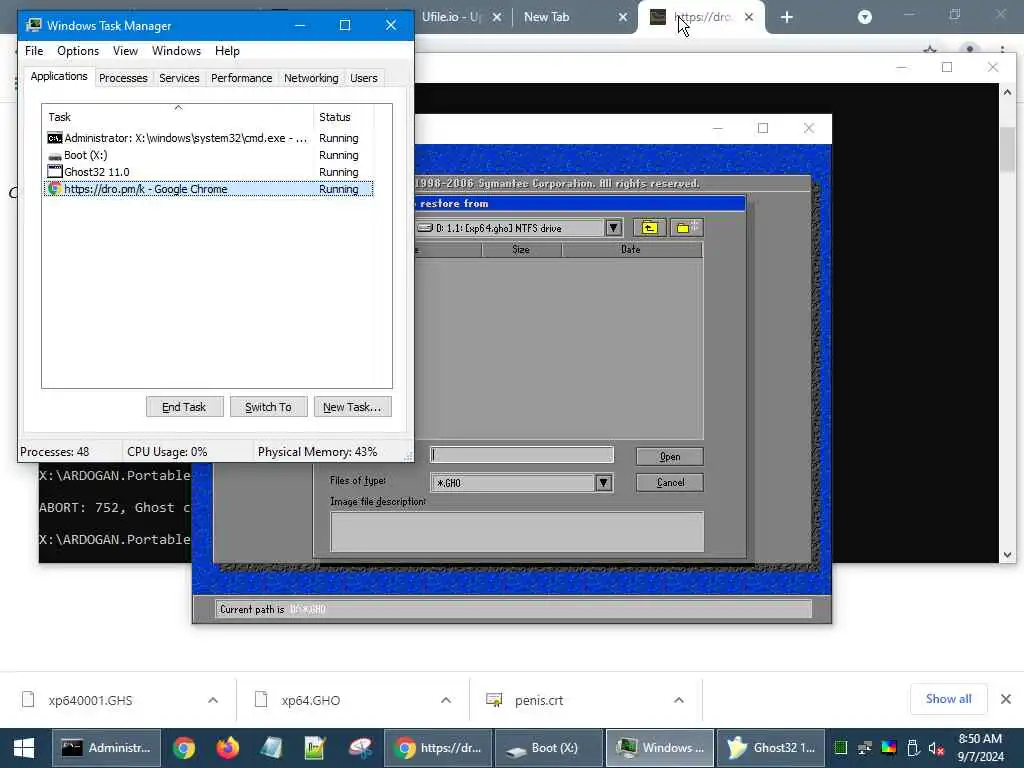The image size is (1024, 768).
Task: Click the Image file description box
Action: pos(517,532)
